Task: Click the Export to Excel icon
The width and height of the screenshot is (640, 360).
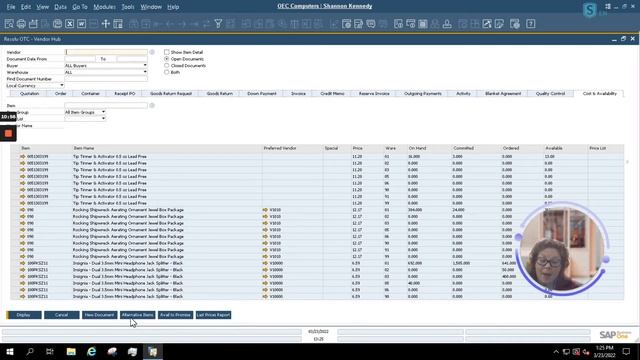Action: 70,24
